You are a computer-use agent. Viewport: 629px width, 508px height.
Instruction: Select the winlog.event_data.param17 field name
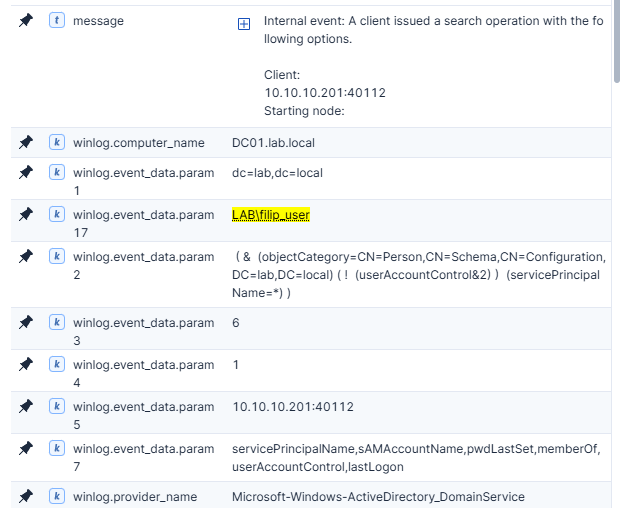143,224
